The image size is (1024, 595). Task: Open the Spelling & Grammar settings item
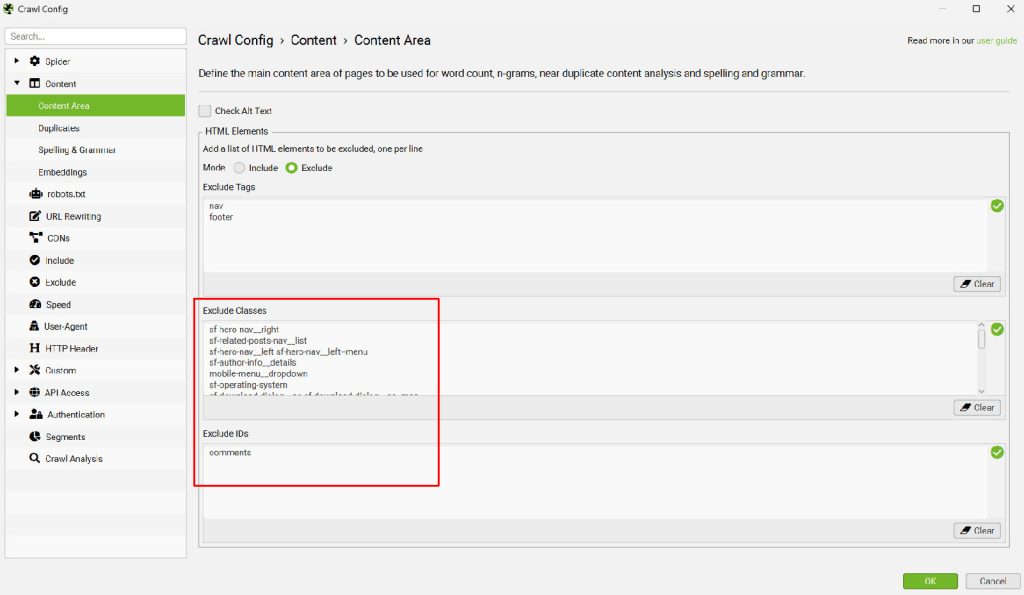tap(95, 150)
